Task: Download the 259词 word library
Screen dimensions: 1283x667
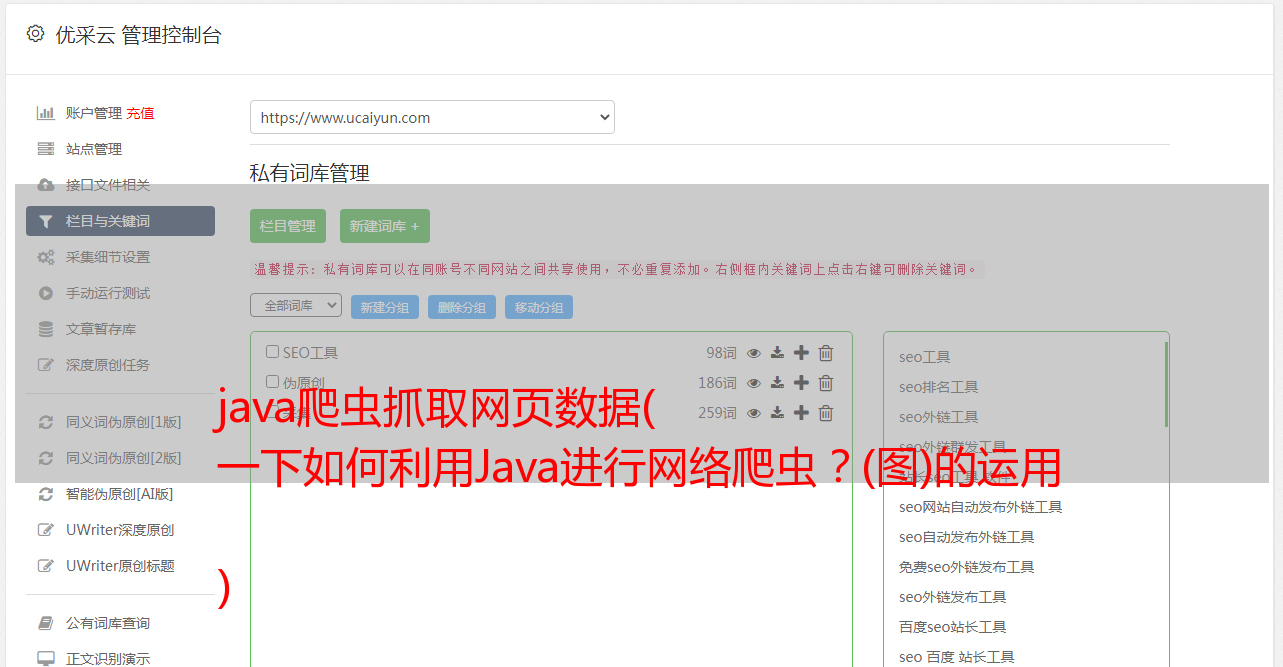Action: pos(777,413)
